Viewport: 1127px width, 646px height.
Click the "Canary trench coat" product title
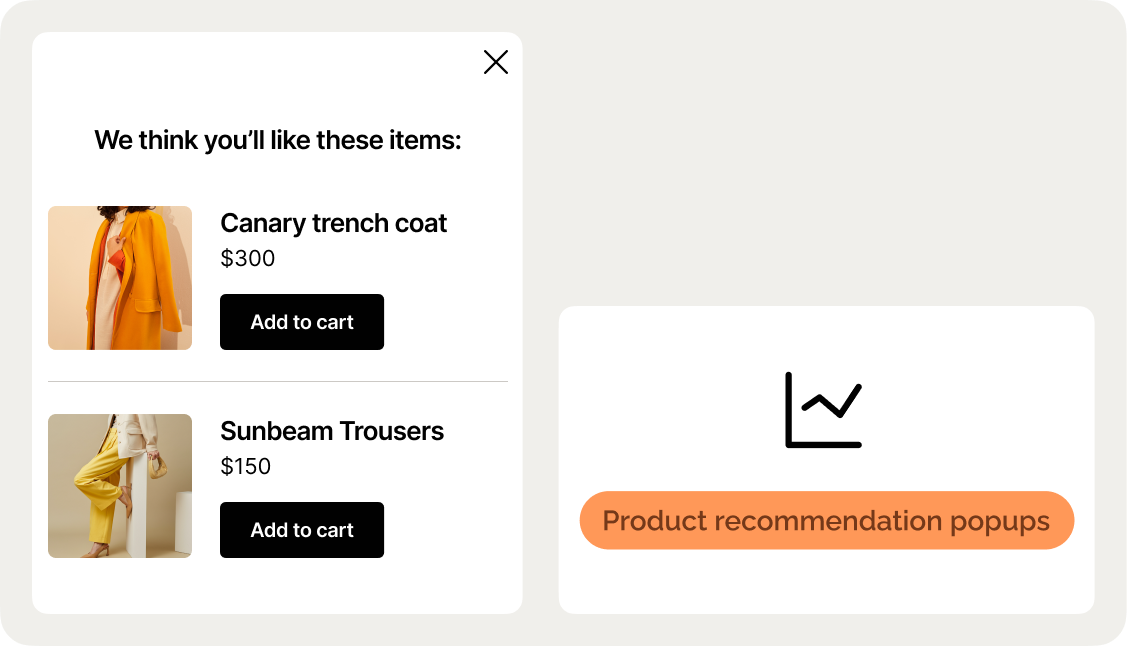pos(333,223)
